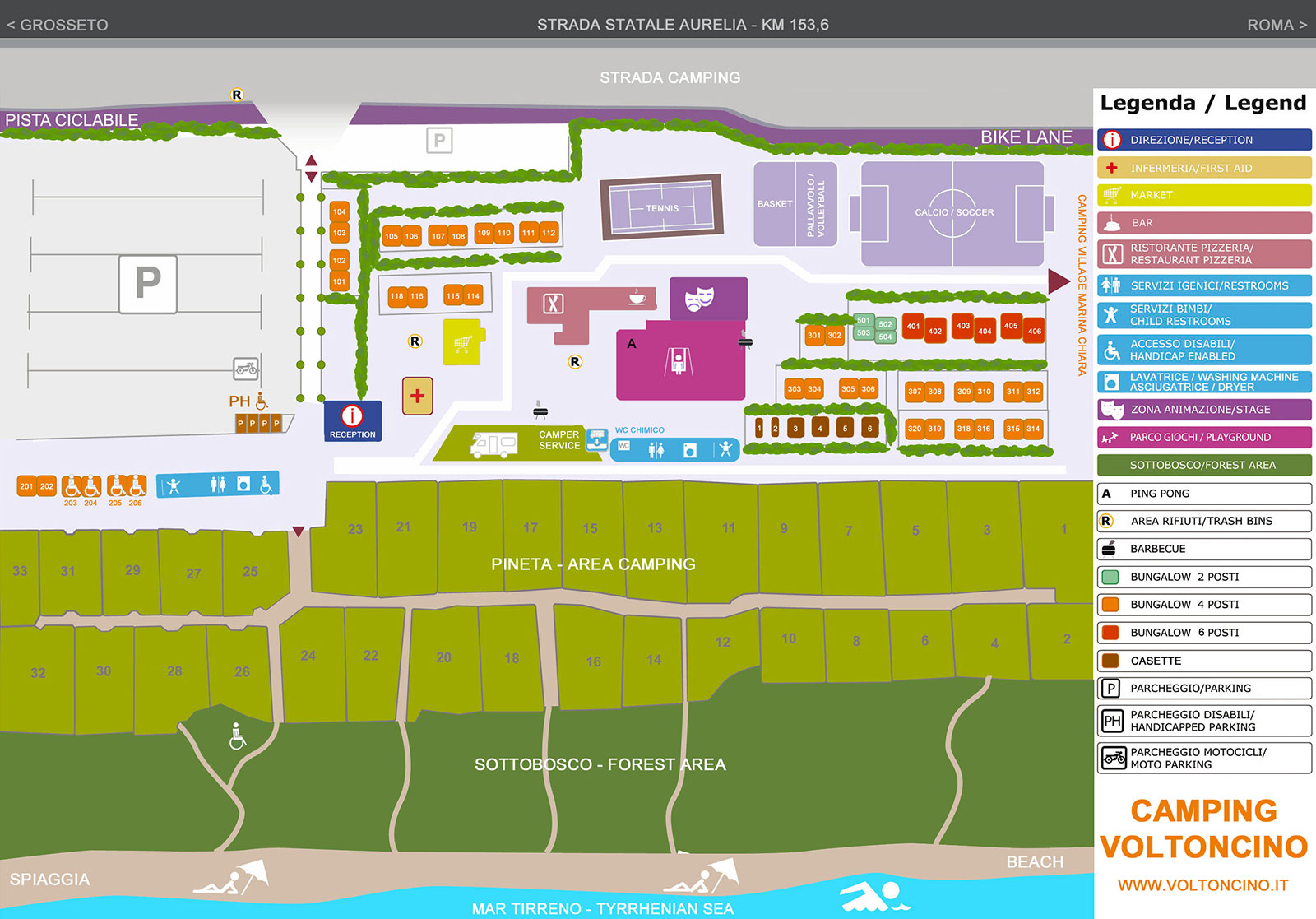Click the swimmer icon in the sea
Image resolution: width=1316 pixels, height=919 pixels.
[873, 894]
